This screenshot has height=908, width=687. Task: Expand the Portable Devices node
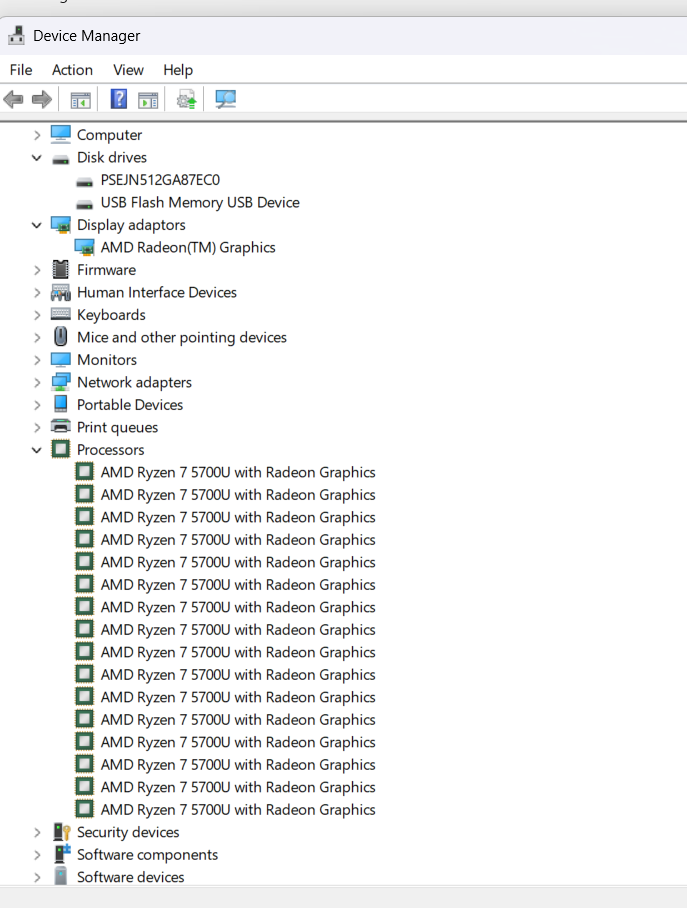(37, 405)
